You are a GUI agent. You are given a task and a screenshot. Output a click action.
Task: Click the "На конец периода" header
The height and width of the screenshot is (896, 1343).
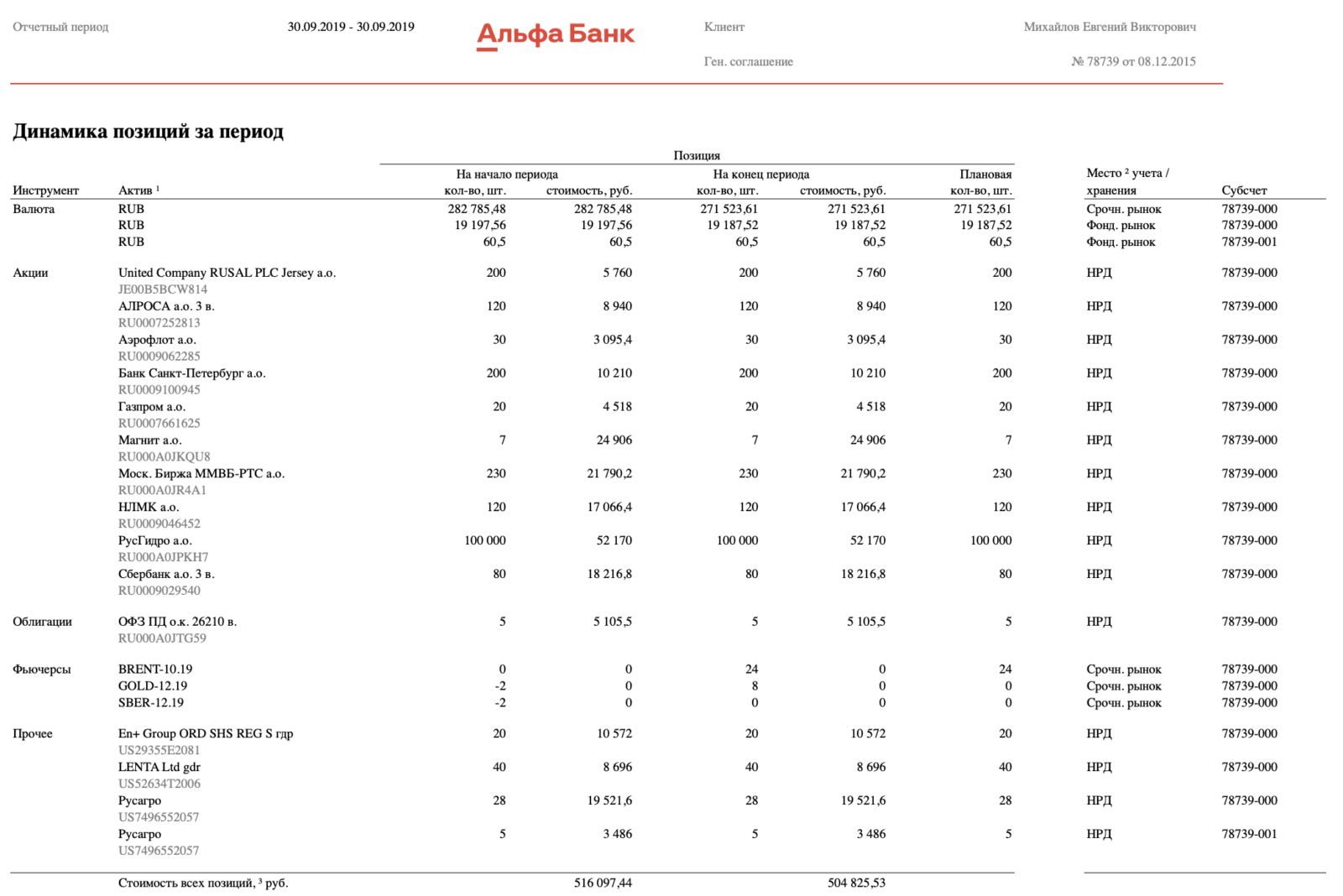(x=761, y=175)
